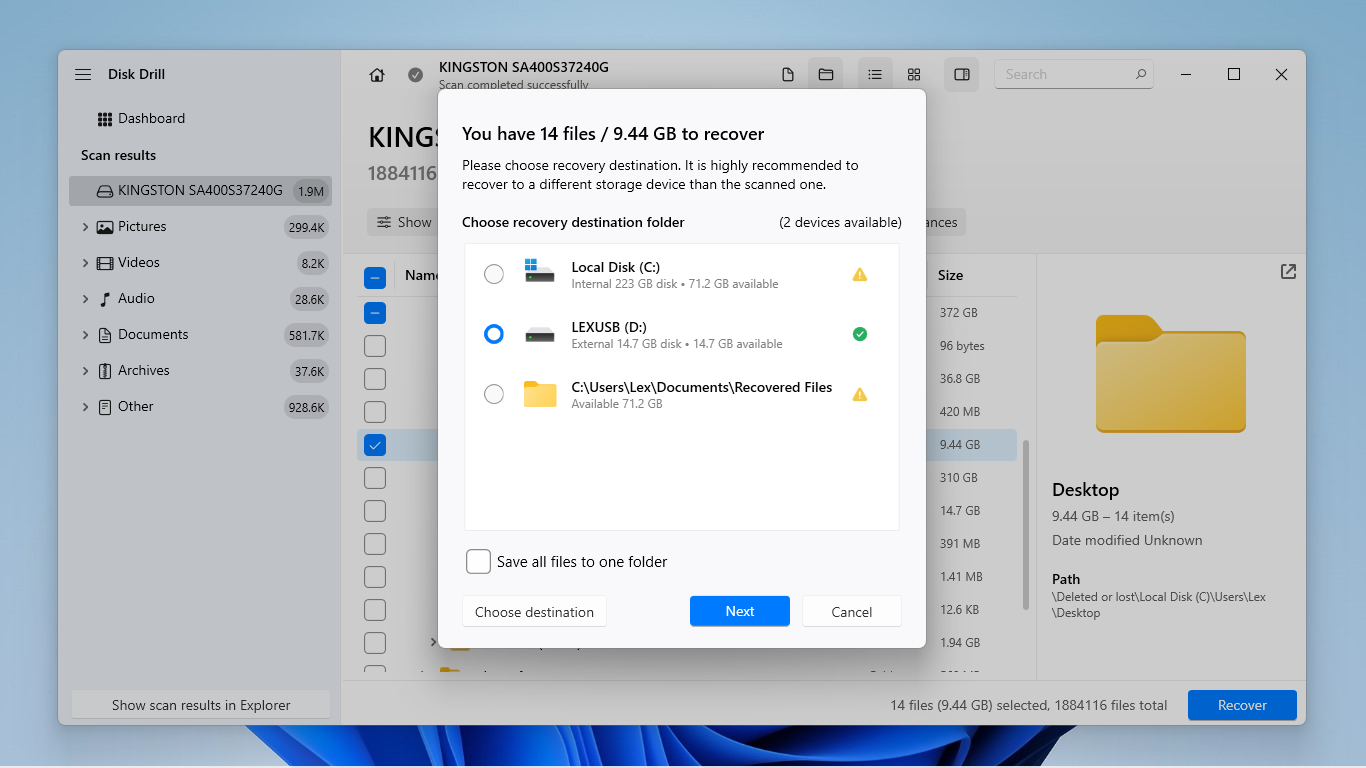This screenshot has height=768, width=1366.
Task: Select KINGSTON SA400S37240G scan result
Action: click(200, 190)
